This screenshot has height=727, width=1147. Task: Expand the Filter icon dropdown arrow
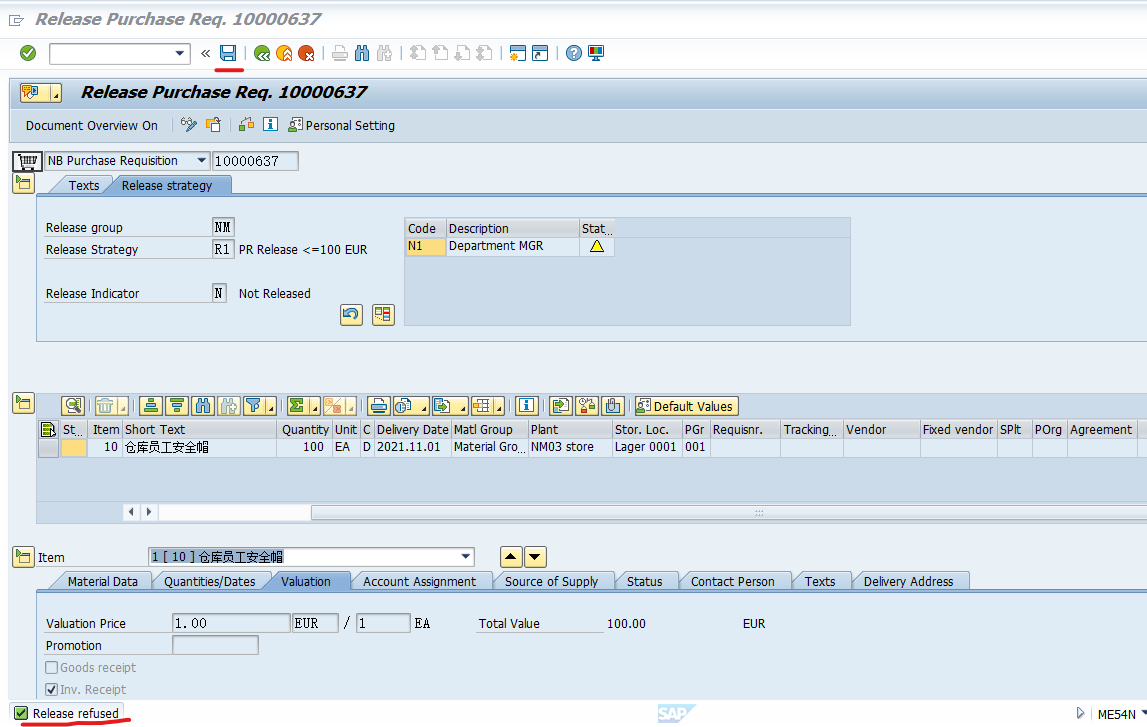pos(271,407)
